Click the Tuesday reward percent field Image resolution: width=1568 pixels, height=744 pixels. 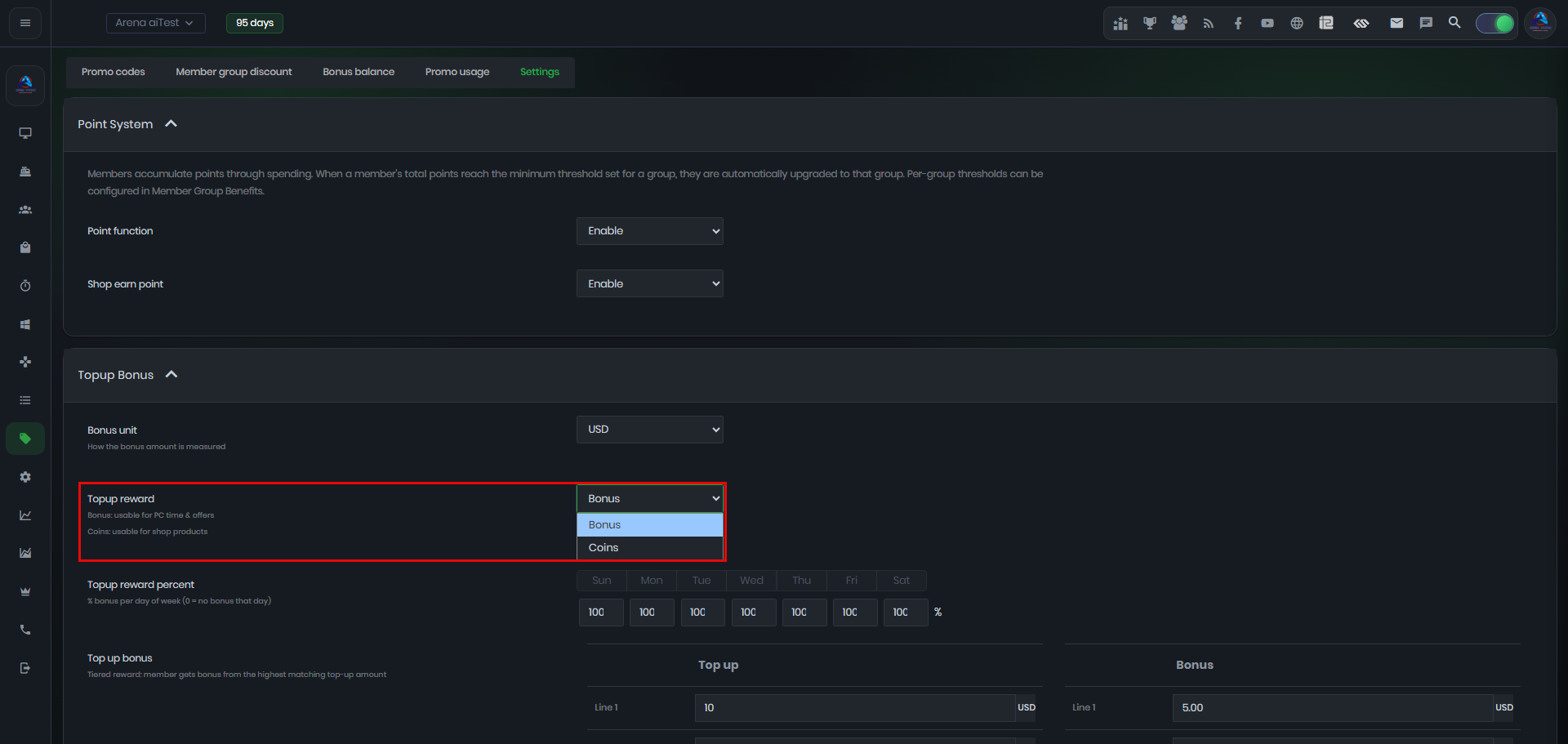click(x=702, y=613)
